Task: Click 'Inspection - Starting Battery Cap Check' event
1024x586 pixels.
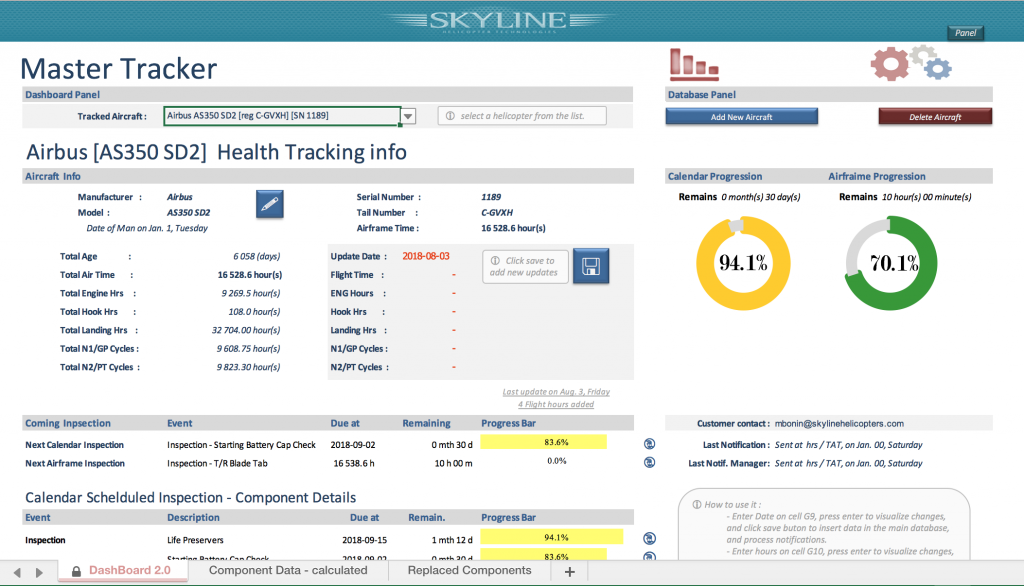Action: (x=241, y=445)
